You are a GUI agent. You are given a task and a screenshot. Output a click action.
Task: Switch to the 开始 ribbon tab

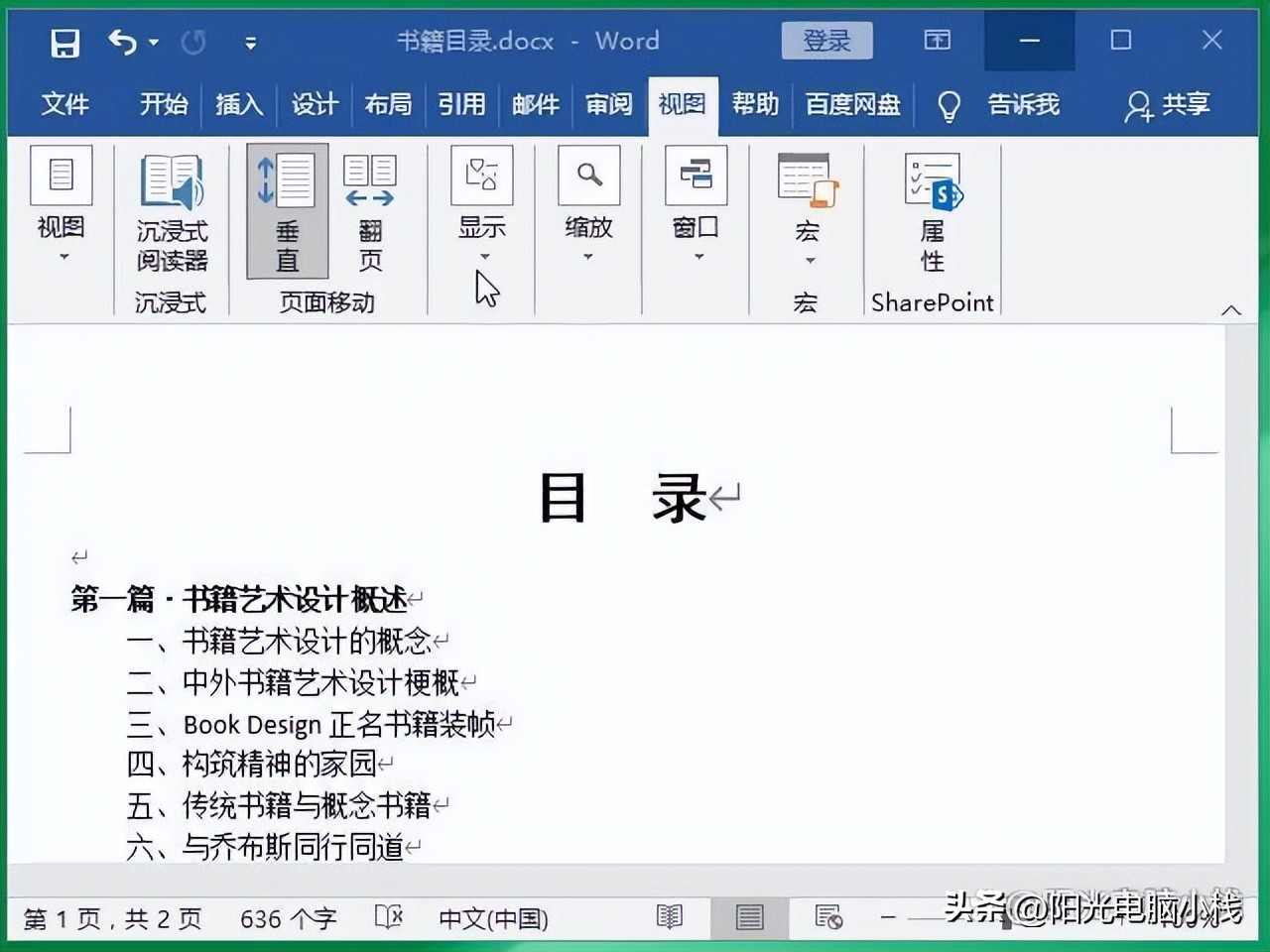pyautogui.click(x=163, y=104)
